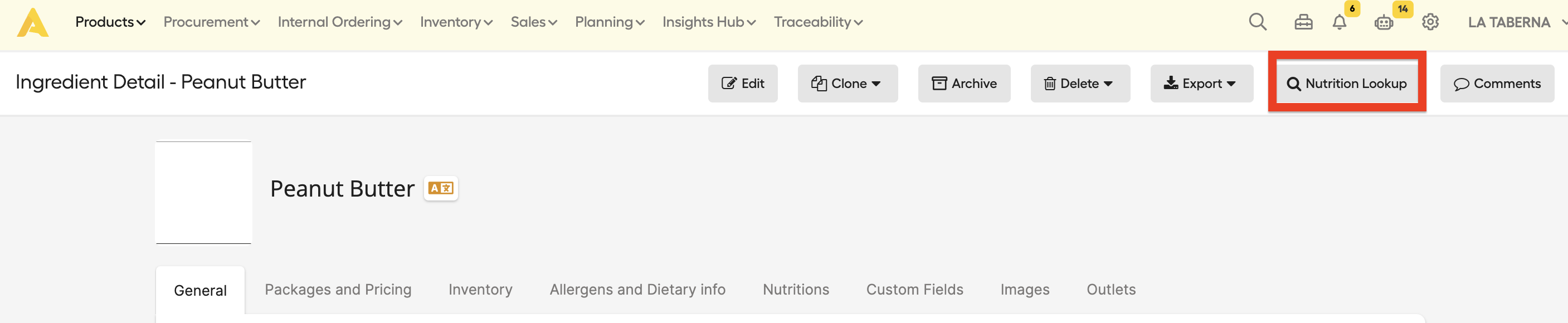Open the search magnifier icon

coord(1258,22)
